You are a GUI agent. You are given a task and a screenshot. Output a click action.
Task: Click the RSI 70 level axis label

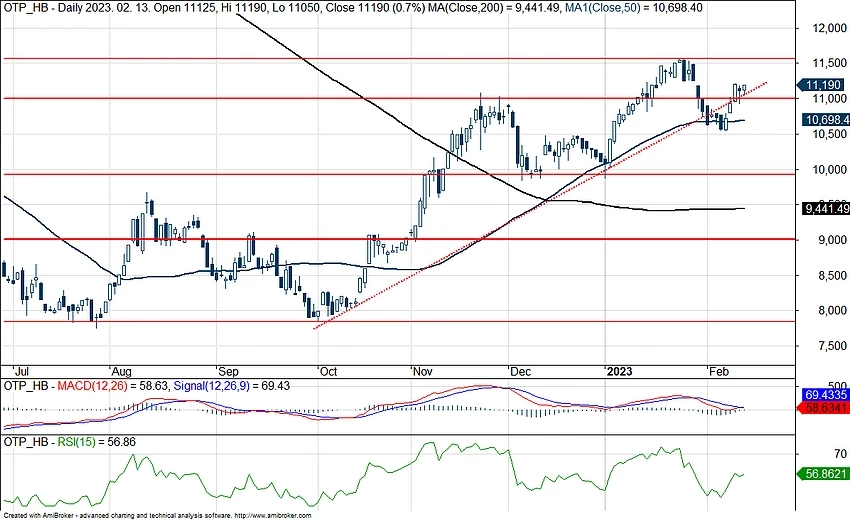click(x=840, y=453)
